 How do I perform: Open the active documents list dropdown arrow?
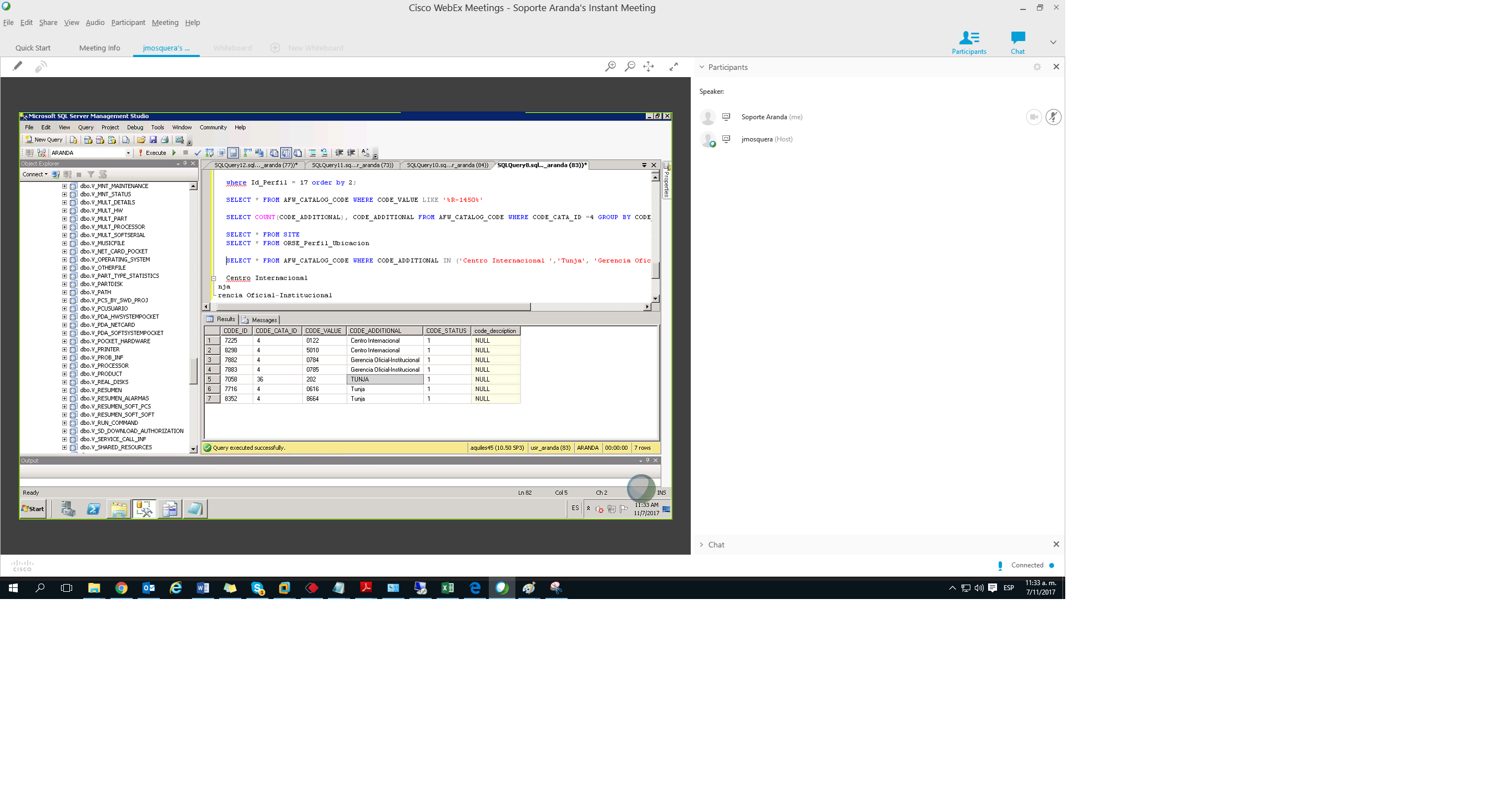[x=644, y=165]
